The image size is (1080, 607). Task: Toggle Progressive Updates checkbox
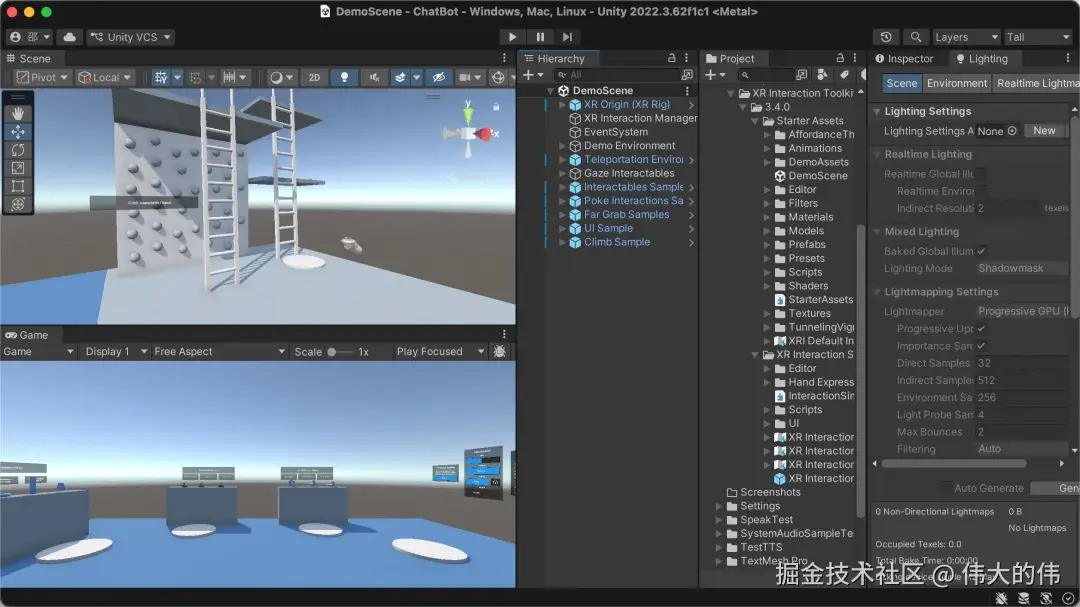(981, 329)
